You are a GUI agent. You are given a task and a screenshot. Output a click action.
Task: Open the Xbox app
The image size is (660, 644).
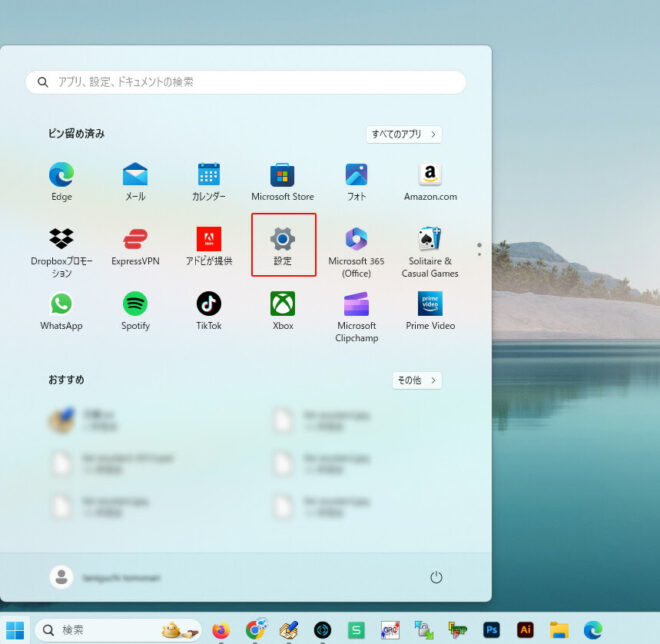[x=282, y=311]
